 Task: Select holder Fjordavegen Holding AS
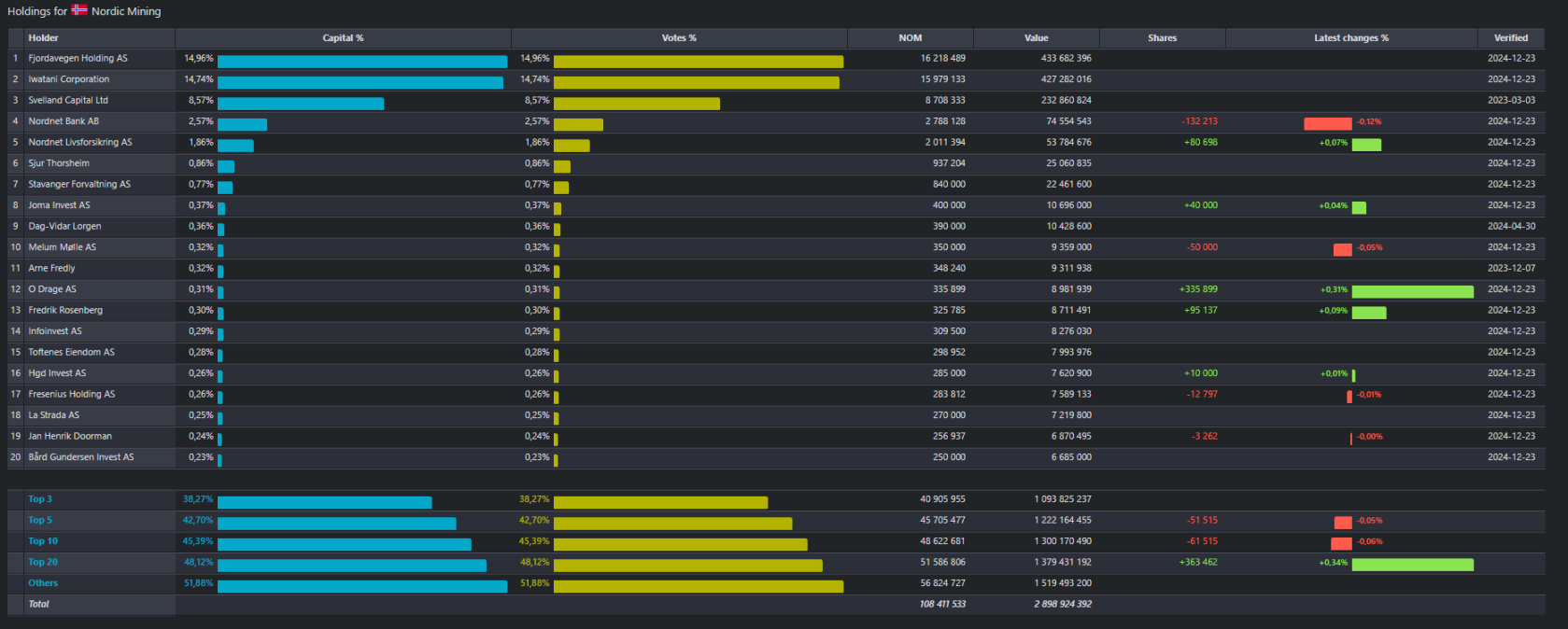click(78, 58)
